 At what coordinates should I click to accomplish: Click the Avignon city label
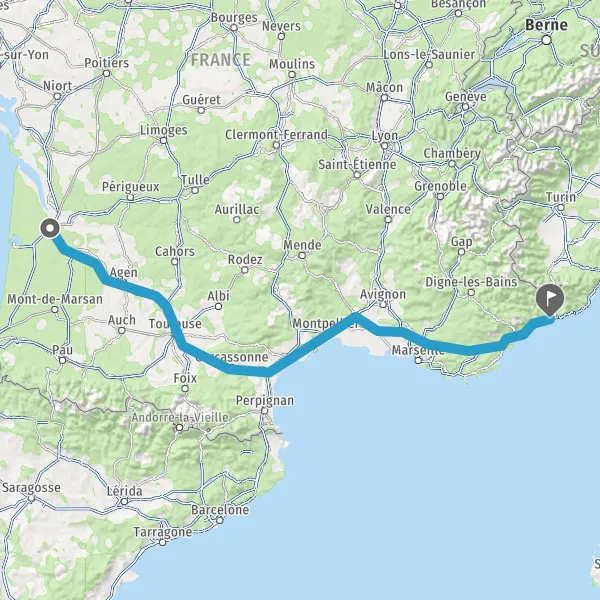coord(383,294)
